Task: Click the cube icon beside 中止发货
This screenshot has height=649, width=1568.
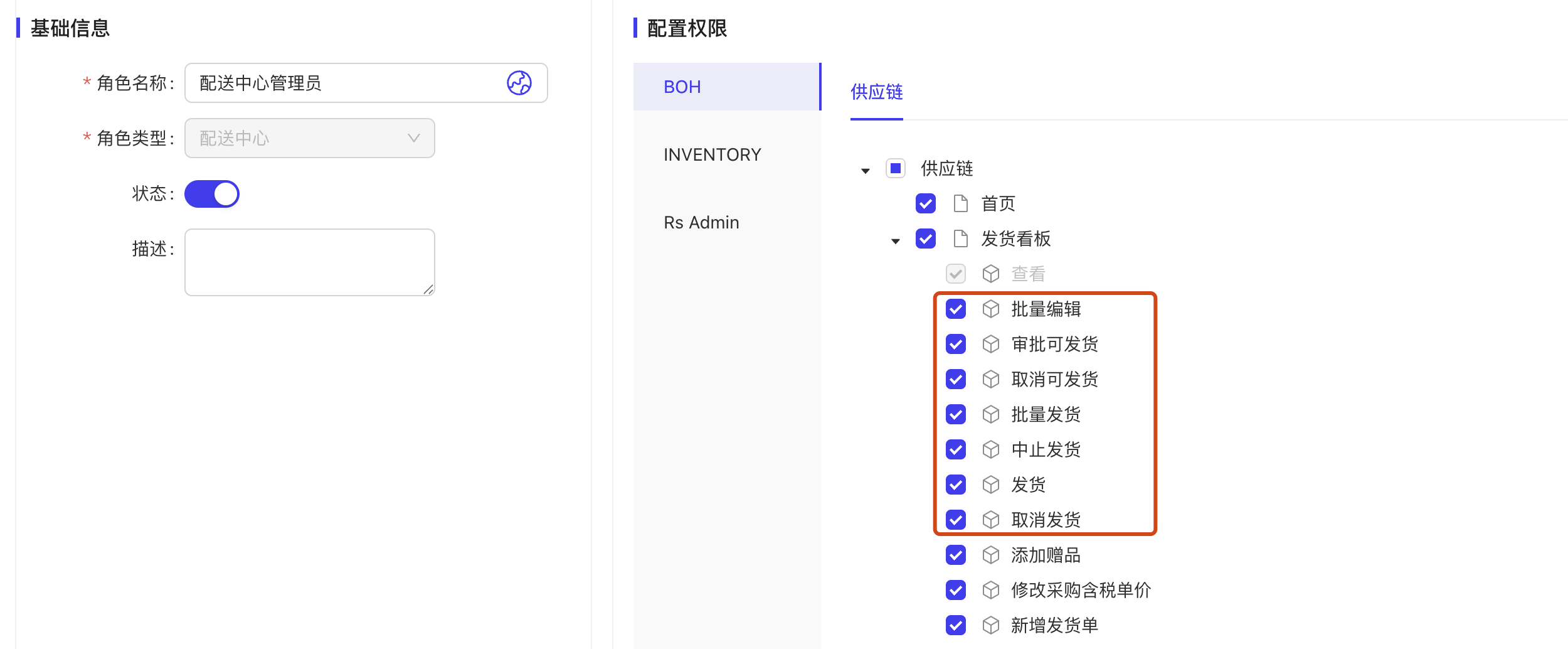Action: pyautogui.click(x=990, y=449)
